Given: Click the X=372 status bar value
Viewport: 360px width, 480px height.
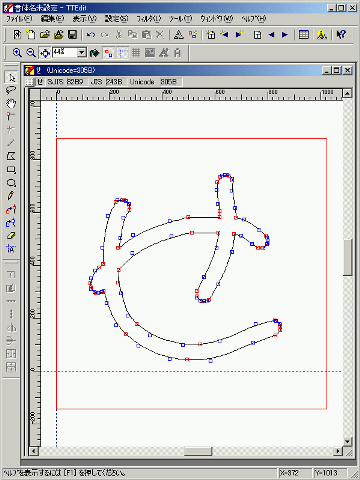Looking at the screenshot, I should pyautogui.click(x=289, y=473).
